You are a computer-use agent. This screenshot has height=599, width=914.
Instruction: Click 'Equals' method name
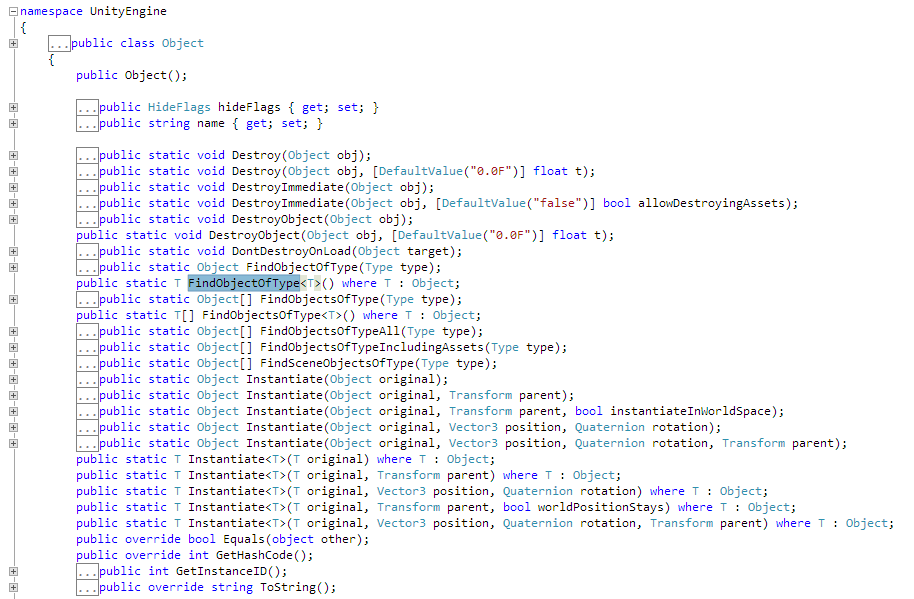pyautogui.click(x=244, y=540)
